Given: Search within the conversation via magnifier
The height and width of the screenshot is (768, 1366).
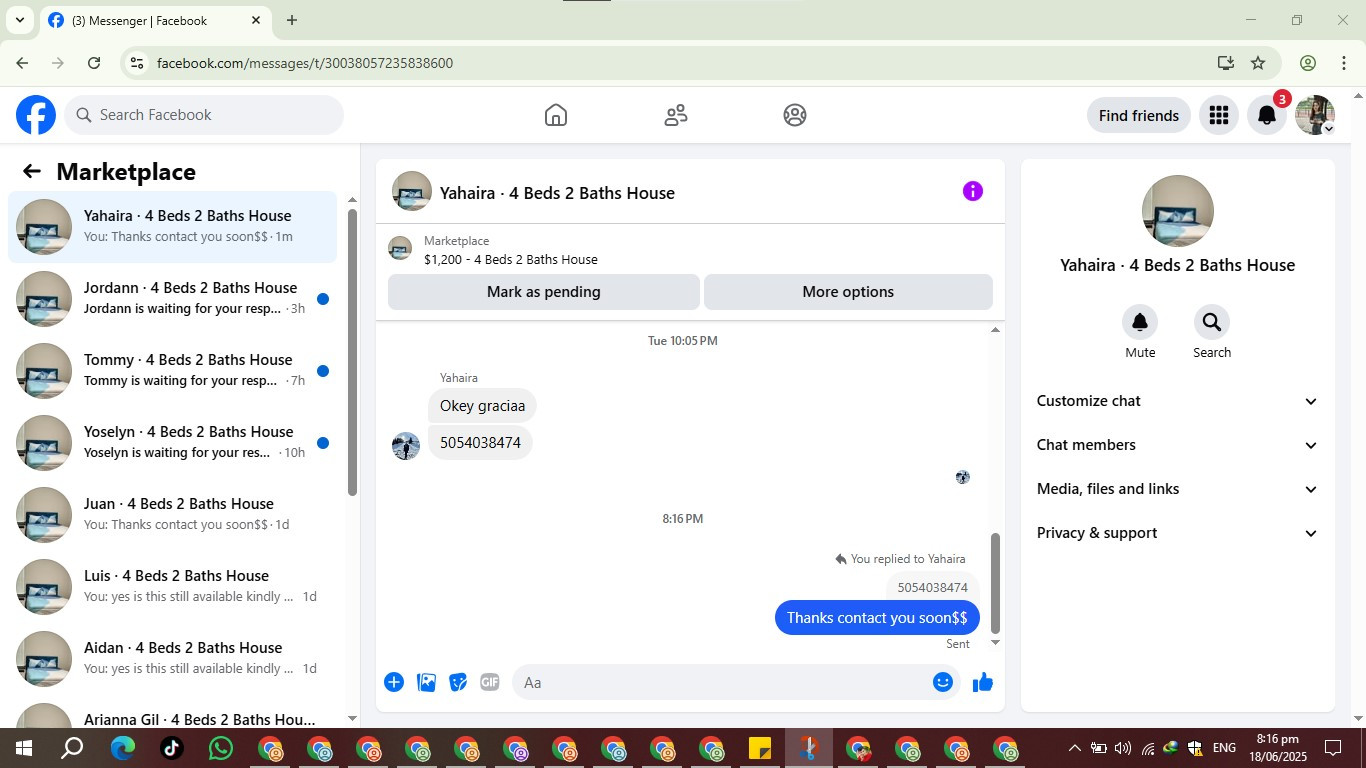Looking at the screenshot, I should click(x=1212, y=322).
